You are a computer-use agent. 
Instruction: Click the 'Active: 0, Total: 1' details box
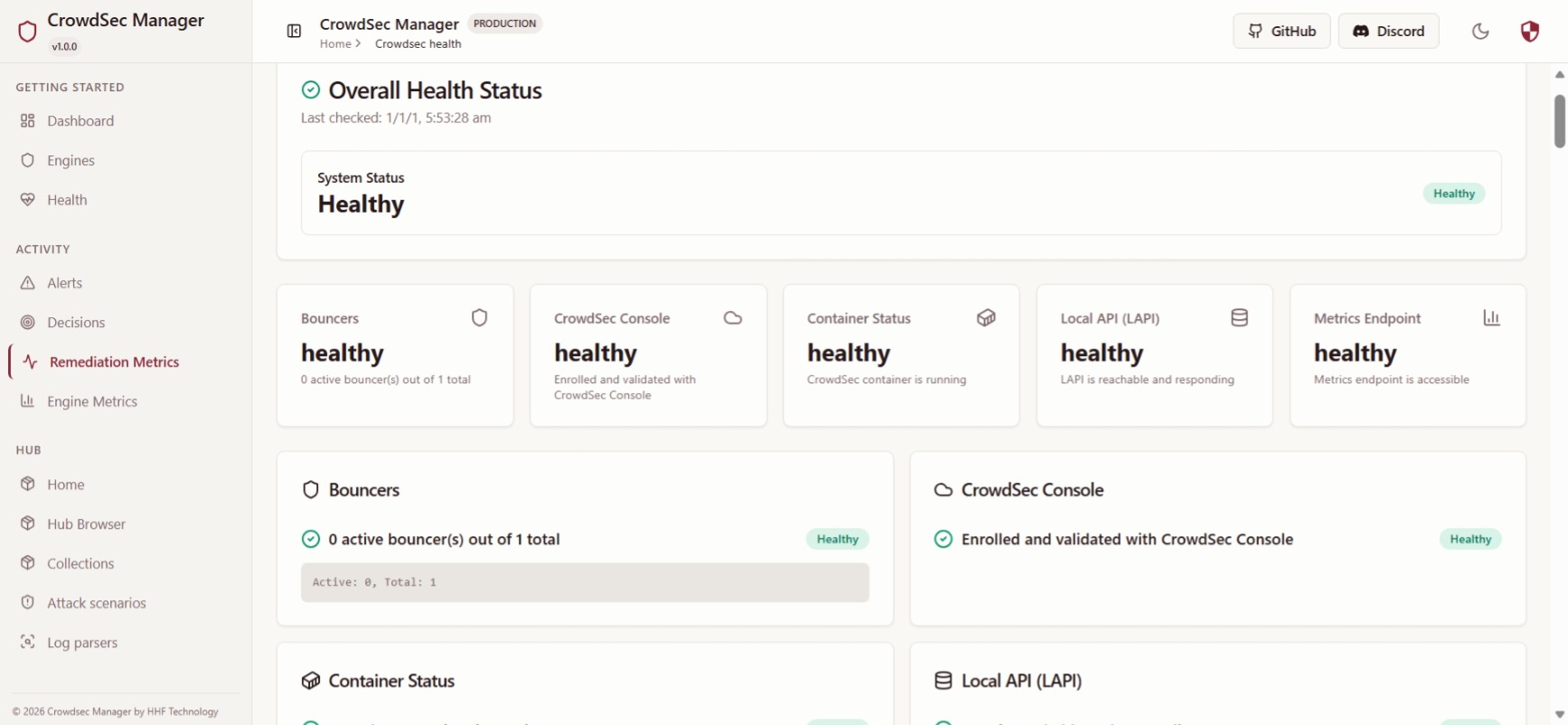[585, 583]
